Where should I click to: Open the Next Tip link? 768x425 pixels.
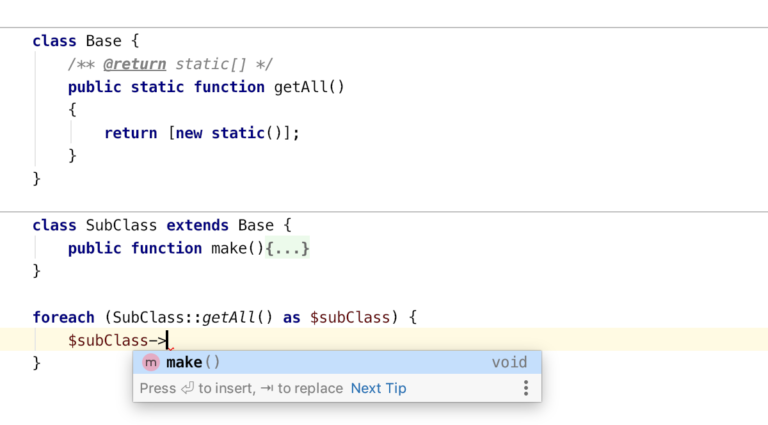pos(378,388)
